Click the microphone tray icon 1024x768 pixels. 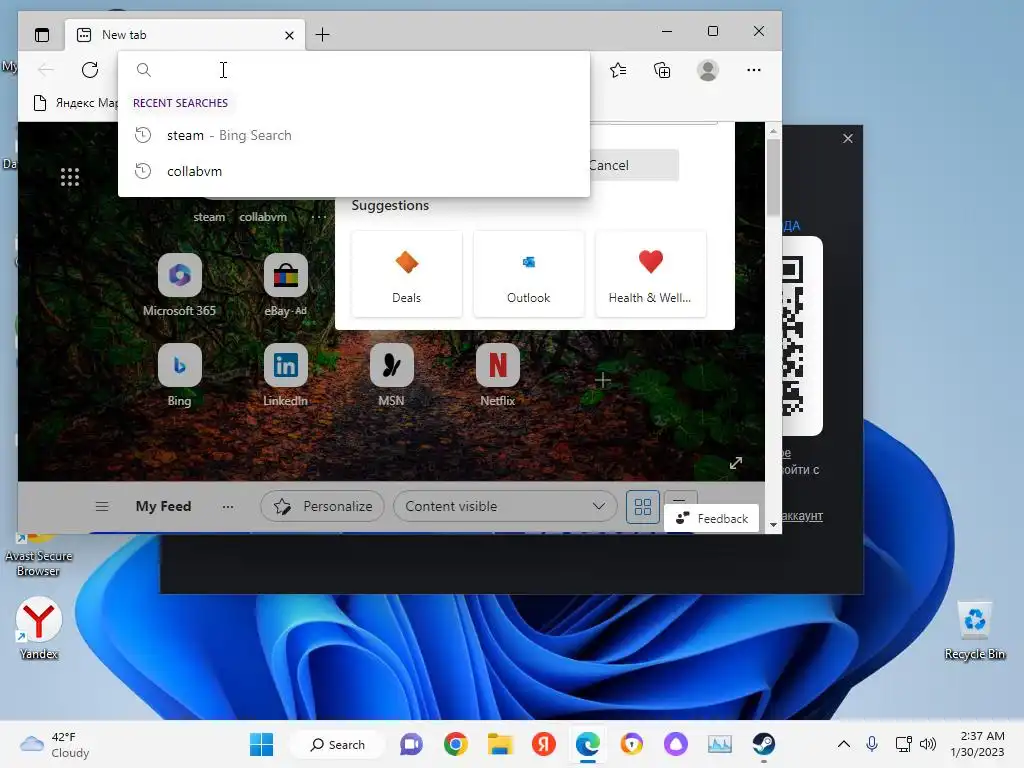pos(872,744)
